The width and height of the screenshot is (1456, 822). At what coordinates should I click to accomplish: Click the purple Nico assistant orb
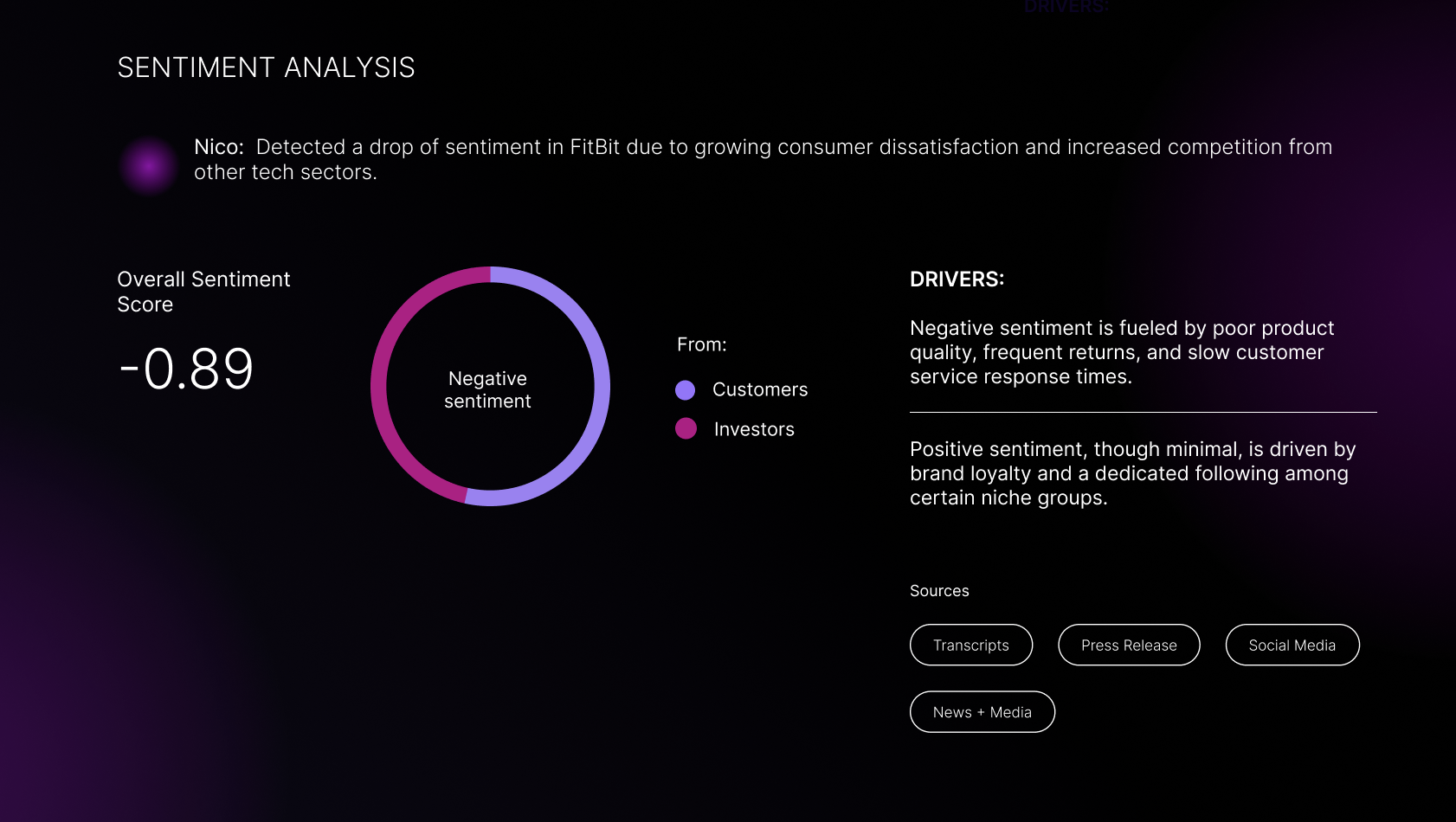point(149,165)
